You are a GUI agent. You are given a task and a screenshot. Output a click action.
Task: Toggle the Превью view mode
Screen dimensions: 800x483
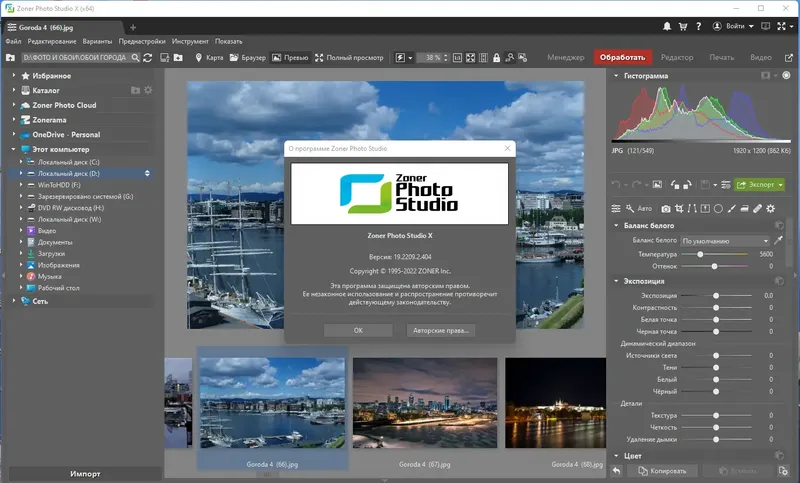point(290,58)
